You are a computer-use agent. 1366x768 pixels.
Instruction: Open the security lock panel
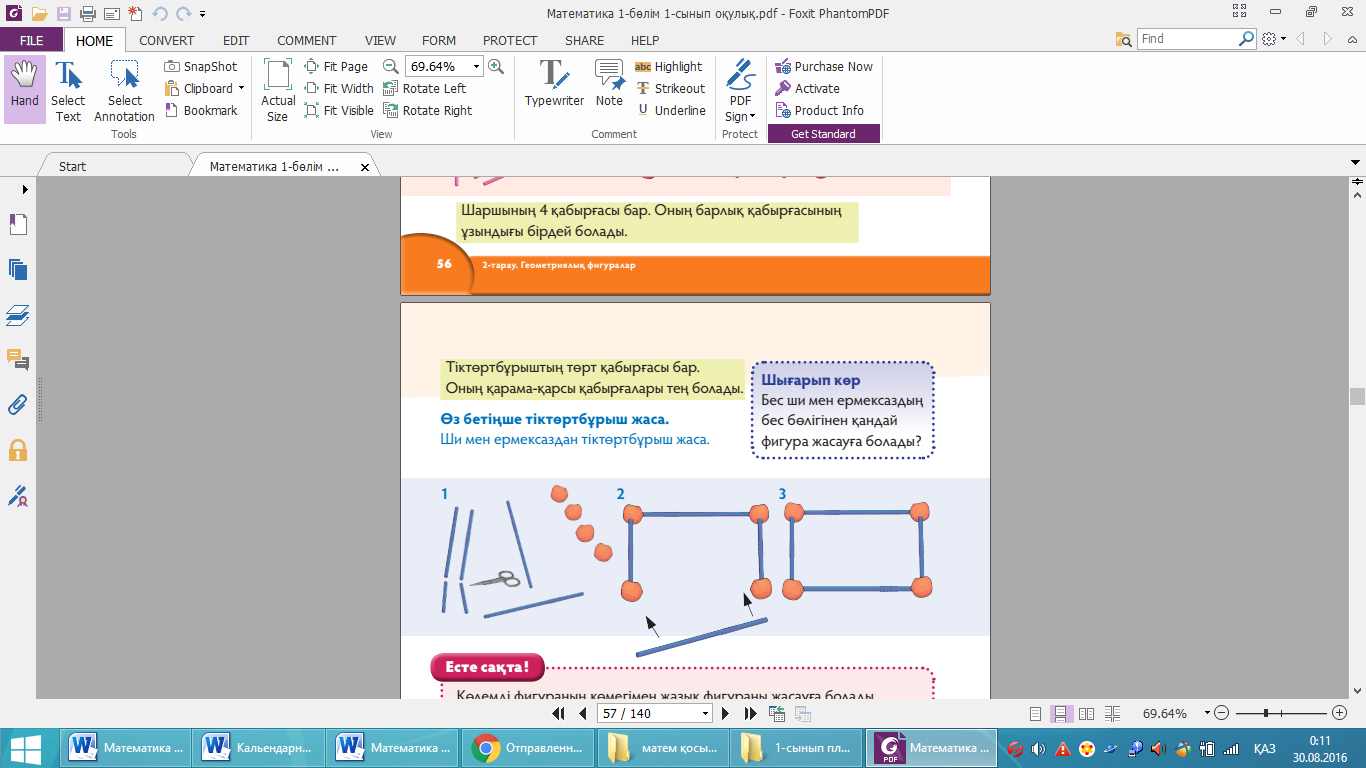(17, 450)
